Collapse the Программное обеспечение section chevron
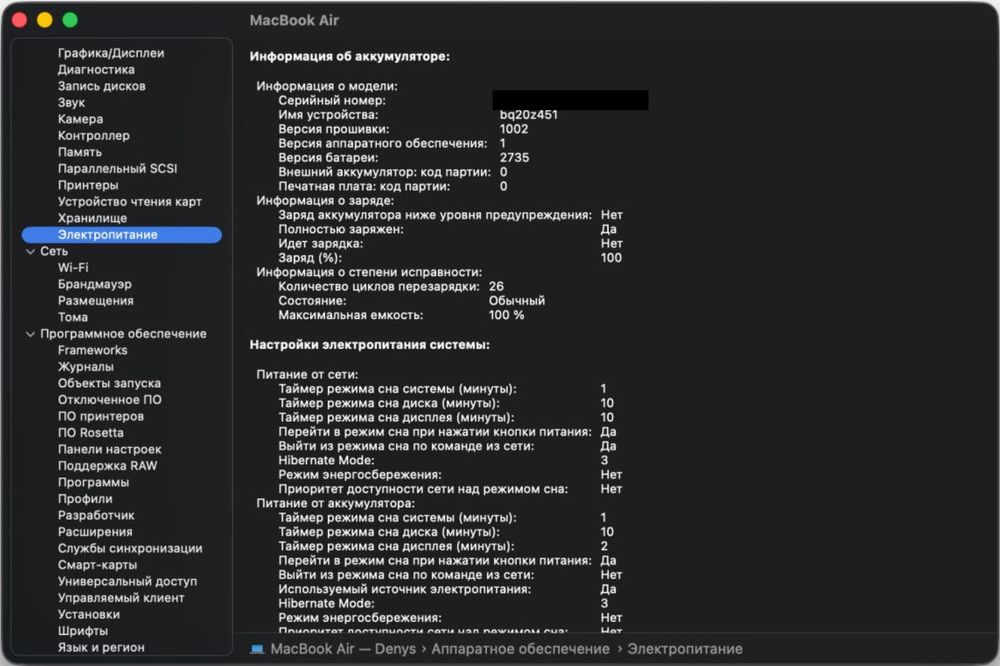1000x666 pixels. 30,334
